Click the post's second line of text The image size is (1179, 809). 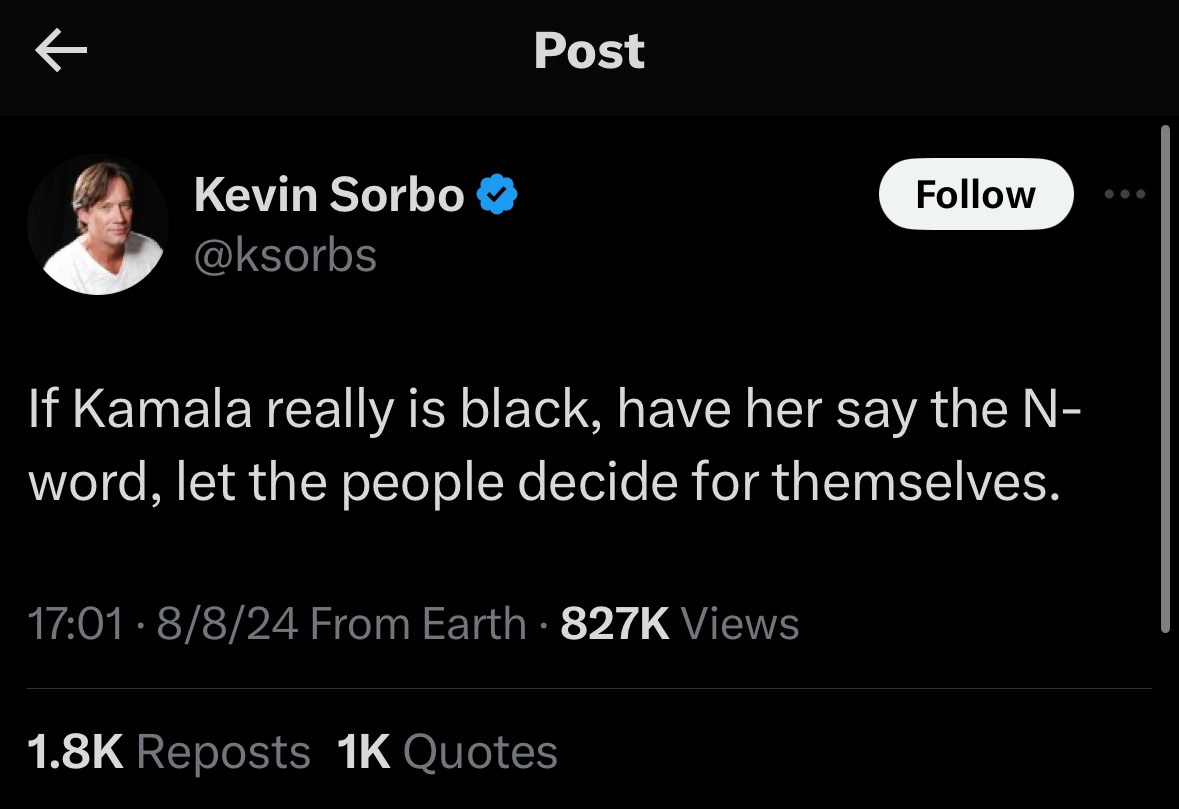pyautogui.click(x=543, y=482)
